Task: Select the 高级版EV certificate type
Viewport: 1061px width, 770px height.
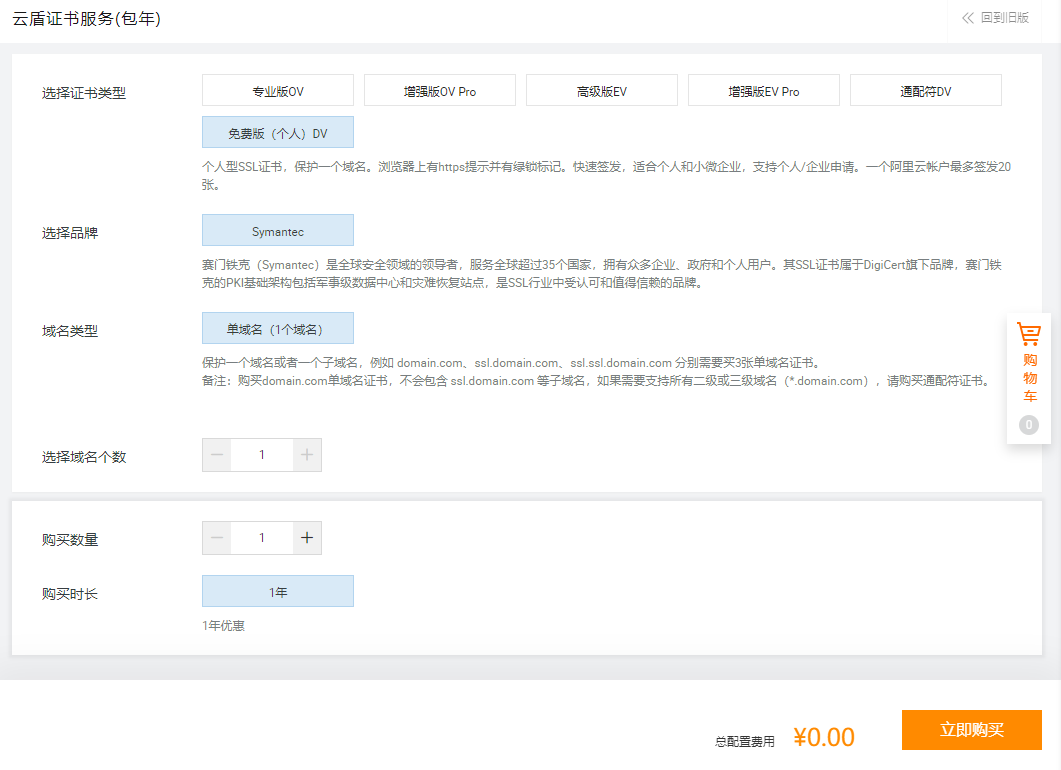Action: 601,89
